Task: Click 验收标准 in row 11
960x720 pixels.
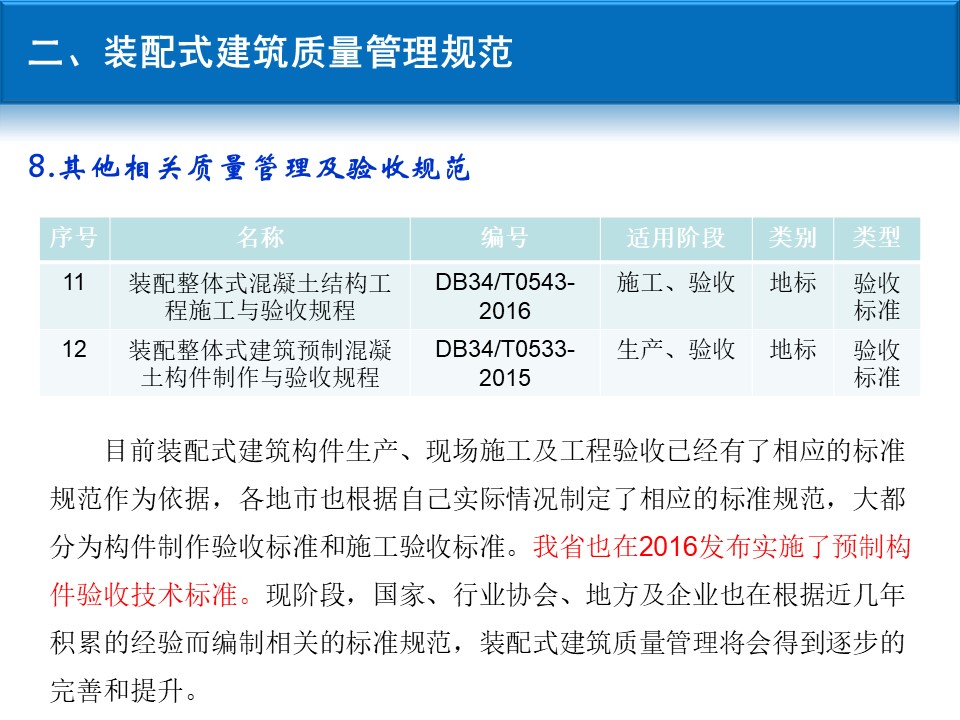Action: point(877,296)
